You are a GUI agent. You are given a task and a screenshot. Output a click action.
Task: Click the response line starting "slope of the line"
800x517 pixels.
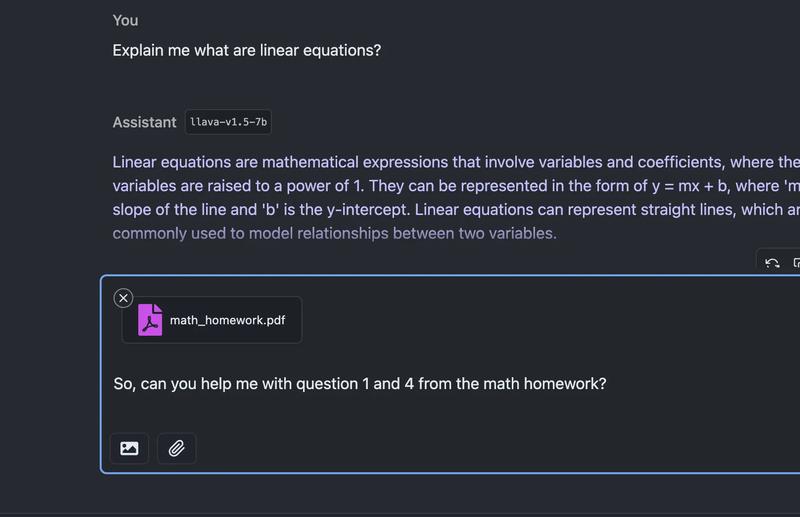(456, 209)
